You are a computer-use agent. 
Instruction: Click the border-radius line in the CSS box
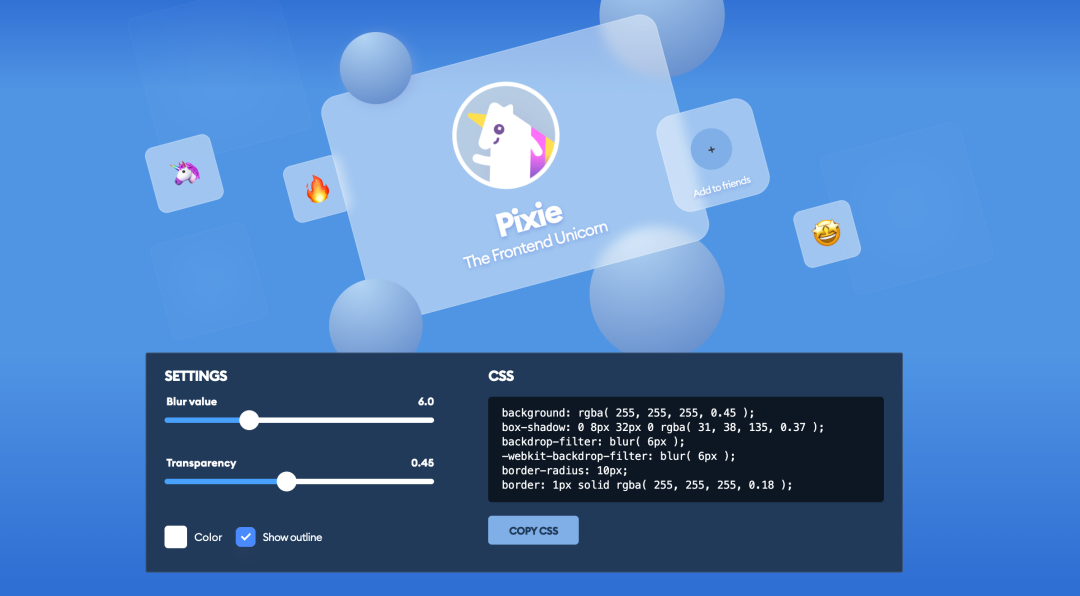point(565,471)
